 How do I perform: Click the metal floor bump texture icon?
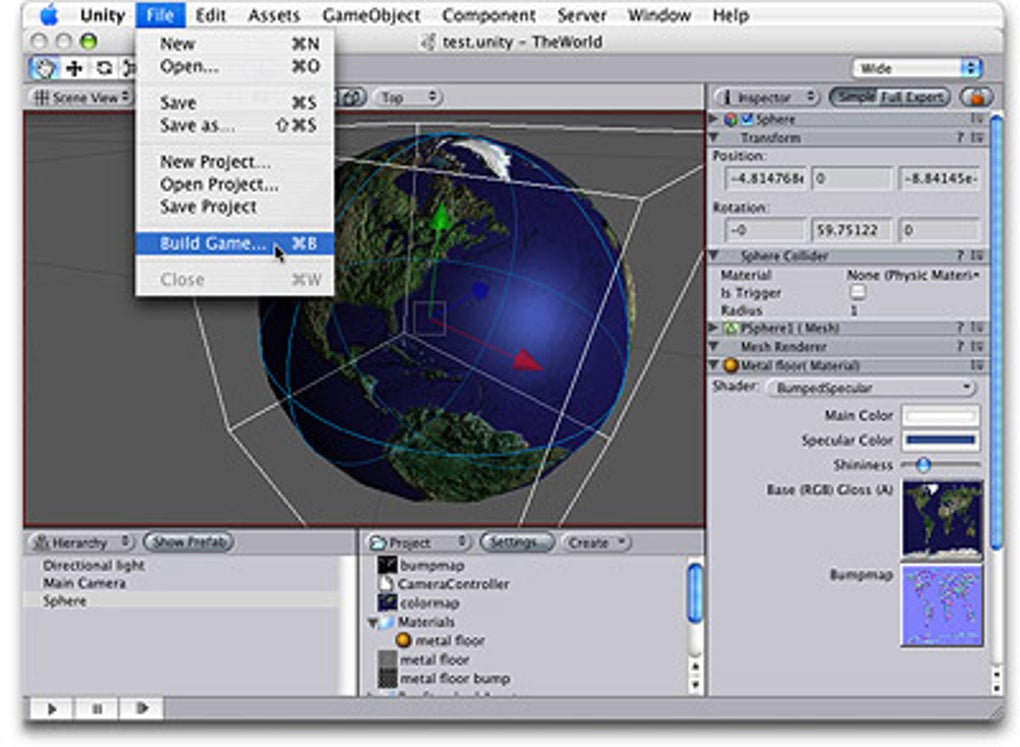point(388,679)
